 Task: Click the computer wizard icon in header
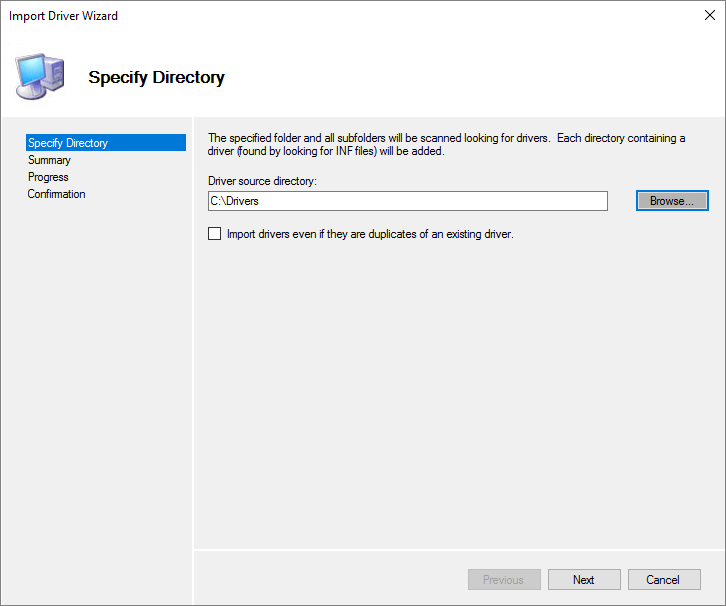click(x=40, y=75)
